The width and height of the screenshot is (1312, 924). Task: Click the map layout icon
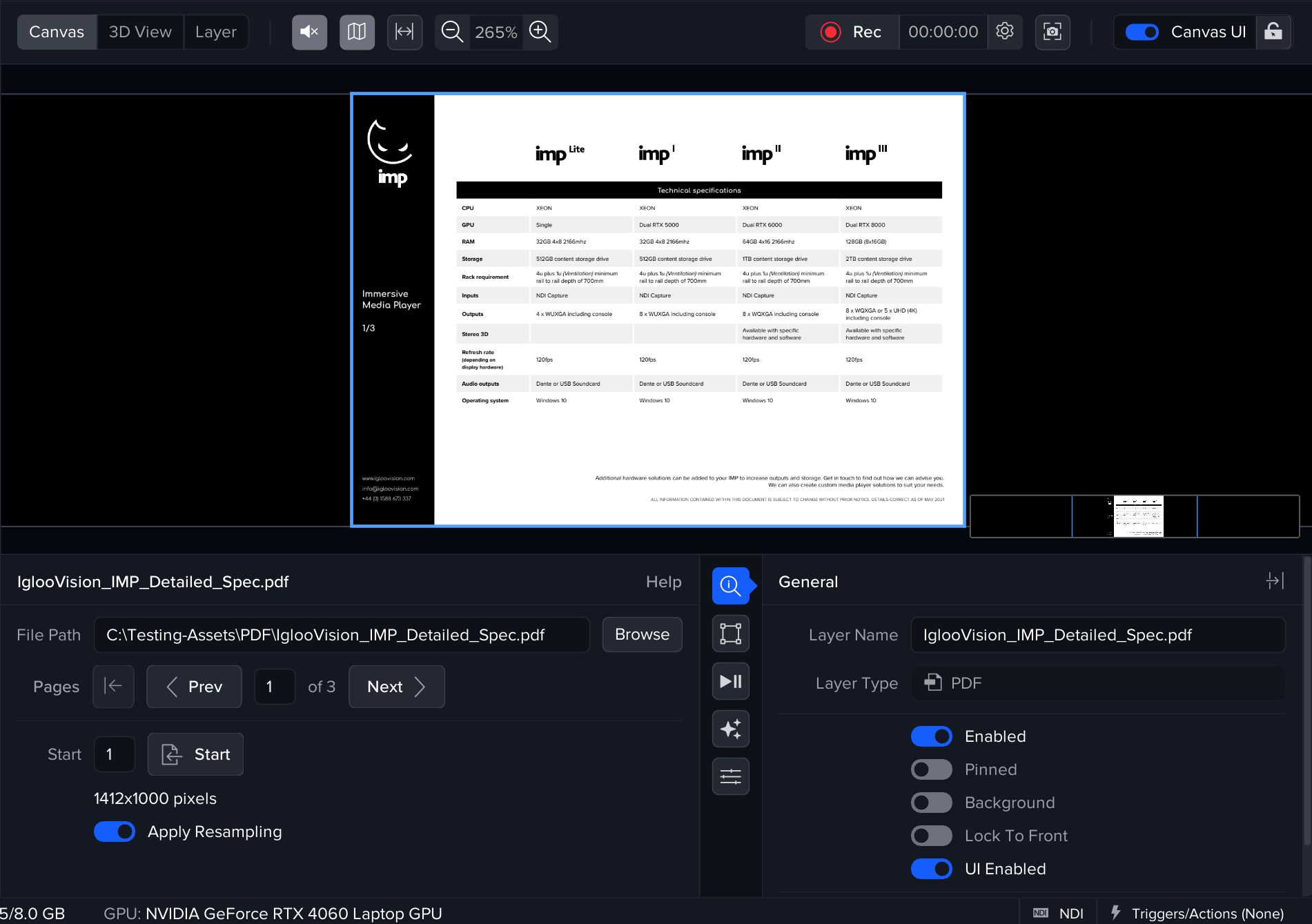pyautogui.click(x=357, y=32)
